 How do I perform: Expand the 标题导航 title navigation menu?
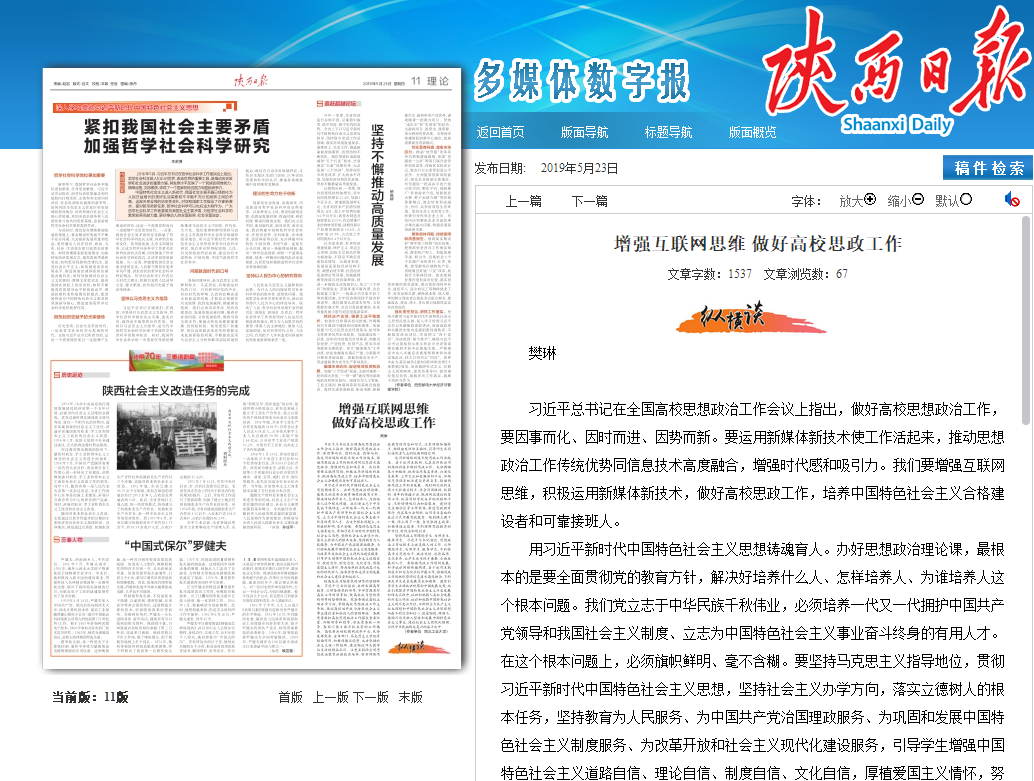[x=668, y=132]
